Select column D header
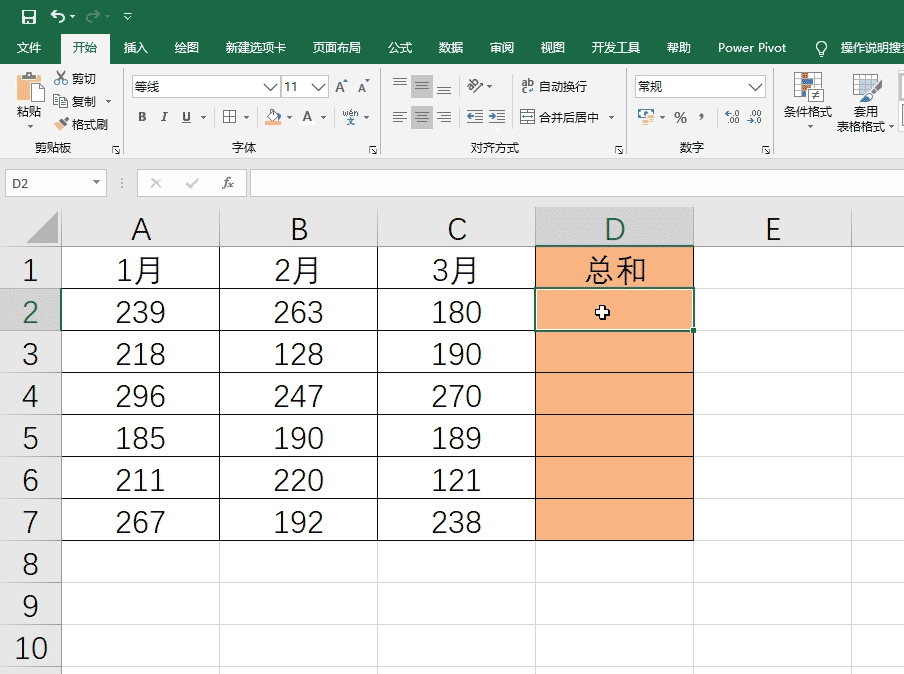This screenshot has height=674, width=904. (615, 228)
